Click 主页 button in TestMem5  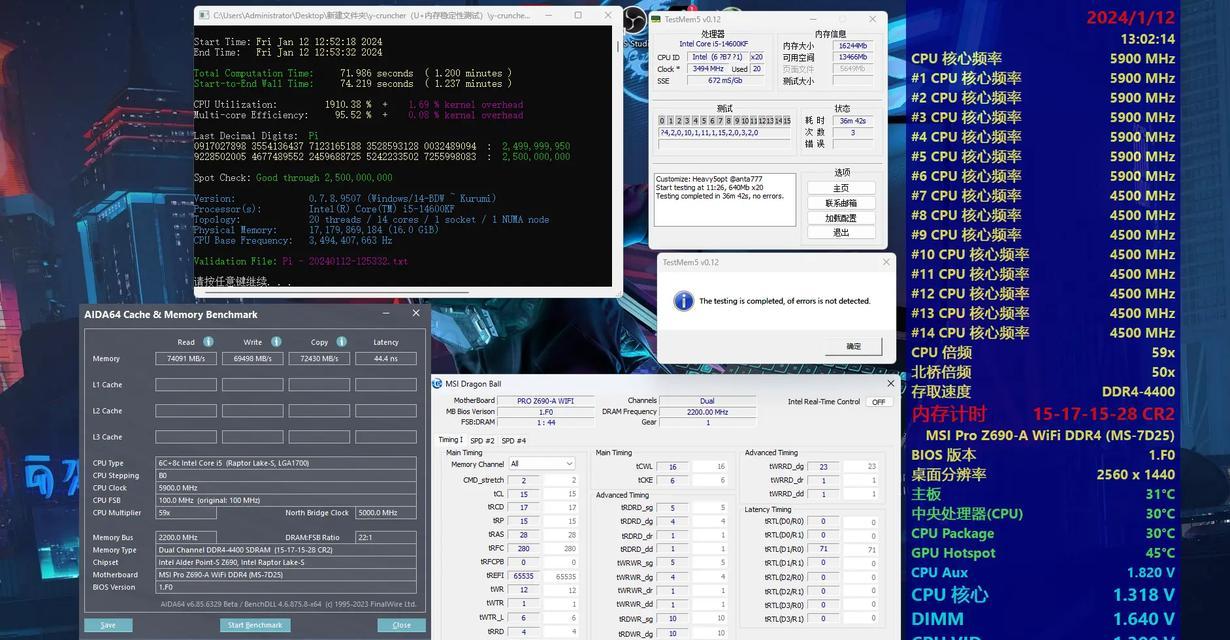(x=841, y=188)
